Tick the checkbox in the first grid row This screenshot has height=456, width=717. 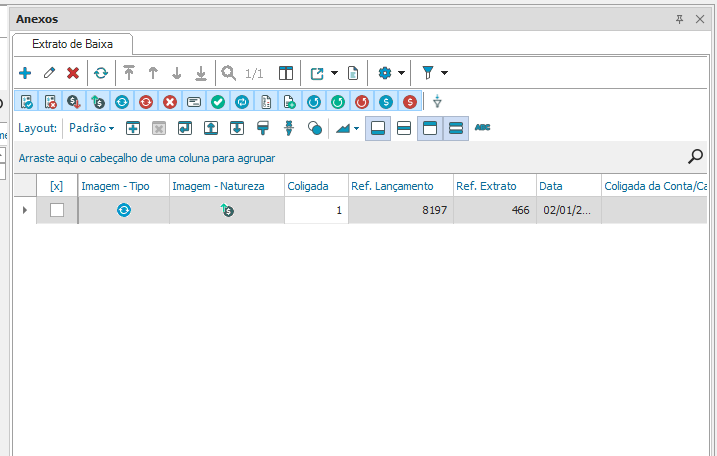pyautogui.click(x=57, y=210)
